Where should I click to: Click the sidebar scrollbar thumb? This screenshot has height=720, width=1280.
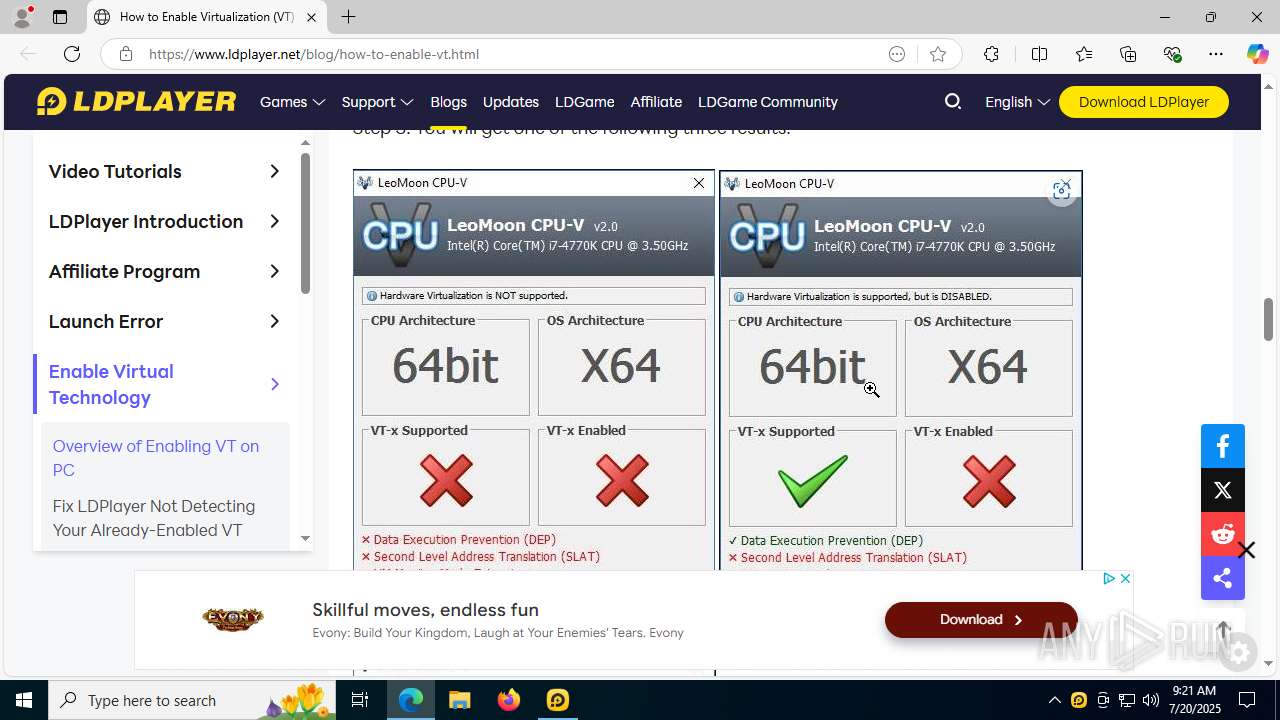tap(305, 223)
